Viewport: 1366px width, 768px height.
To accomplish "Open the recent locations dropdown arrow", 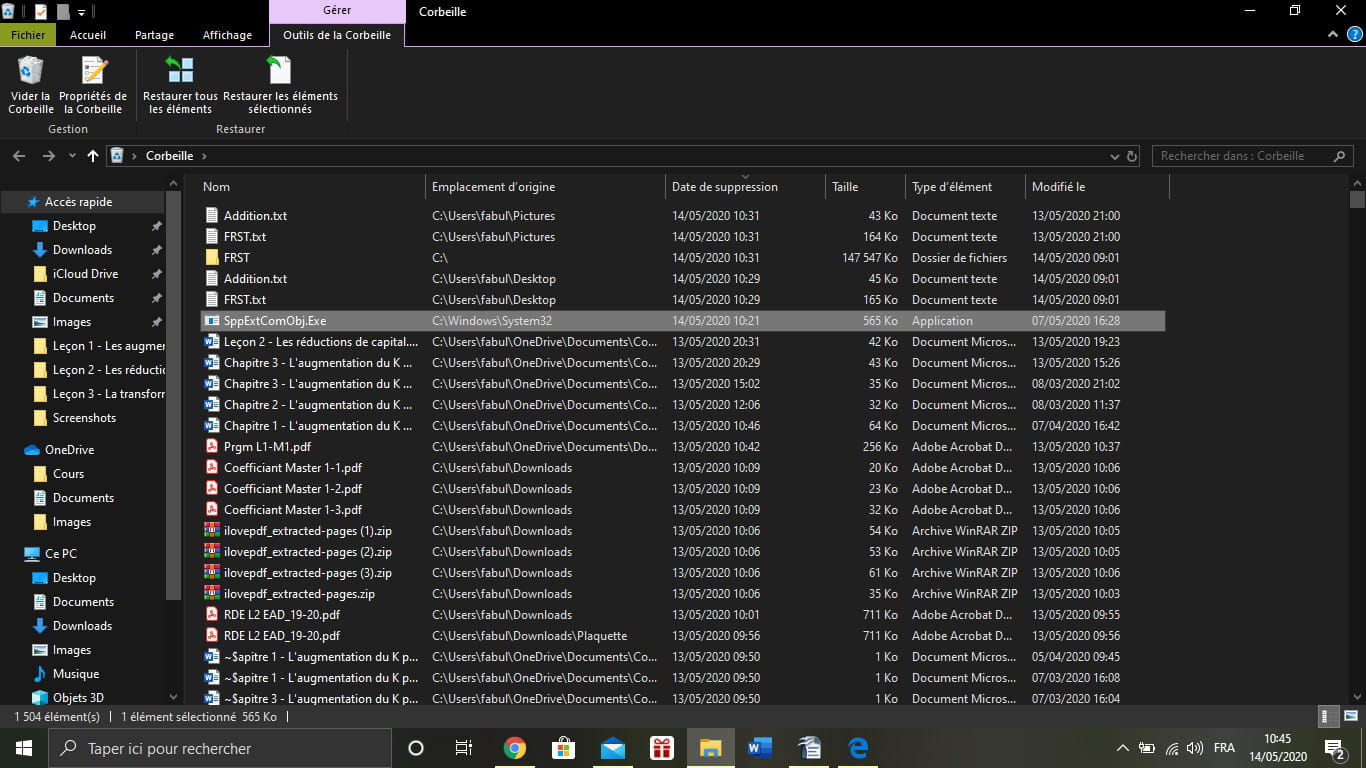I will pos(72,157).
